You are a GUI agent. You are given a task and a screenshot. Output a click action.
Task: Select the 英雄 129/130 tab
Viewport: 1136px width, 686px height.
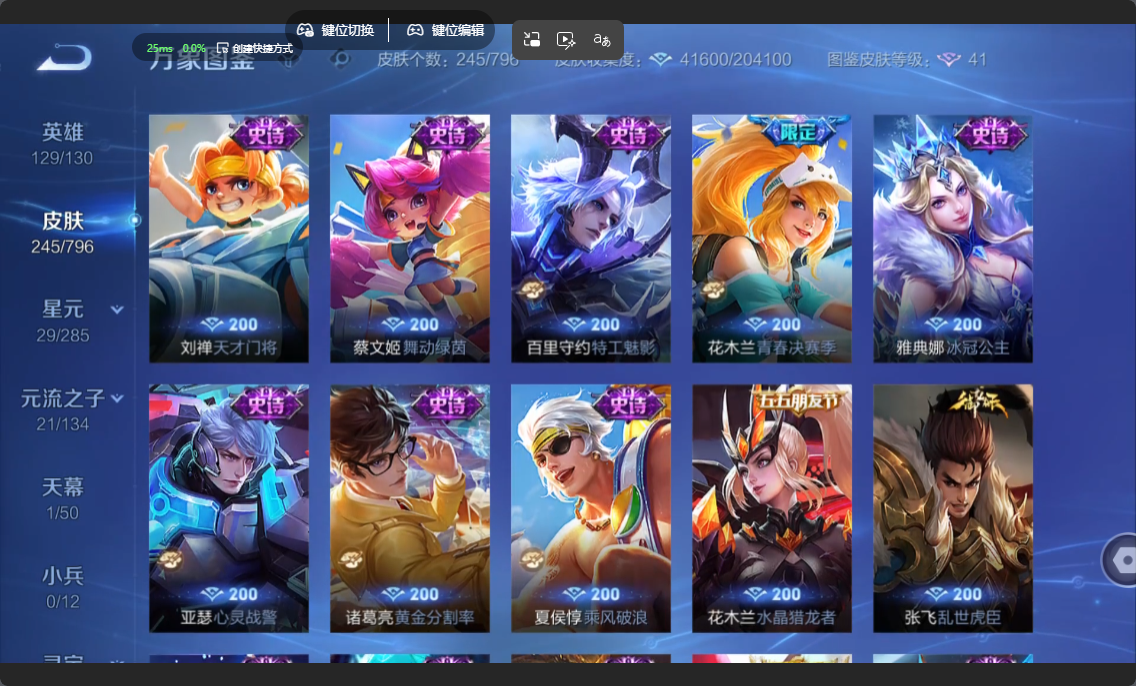(x=62, y=144)
